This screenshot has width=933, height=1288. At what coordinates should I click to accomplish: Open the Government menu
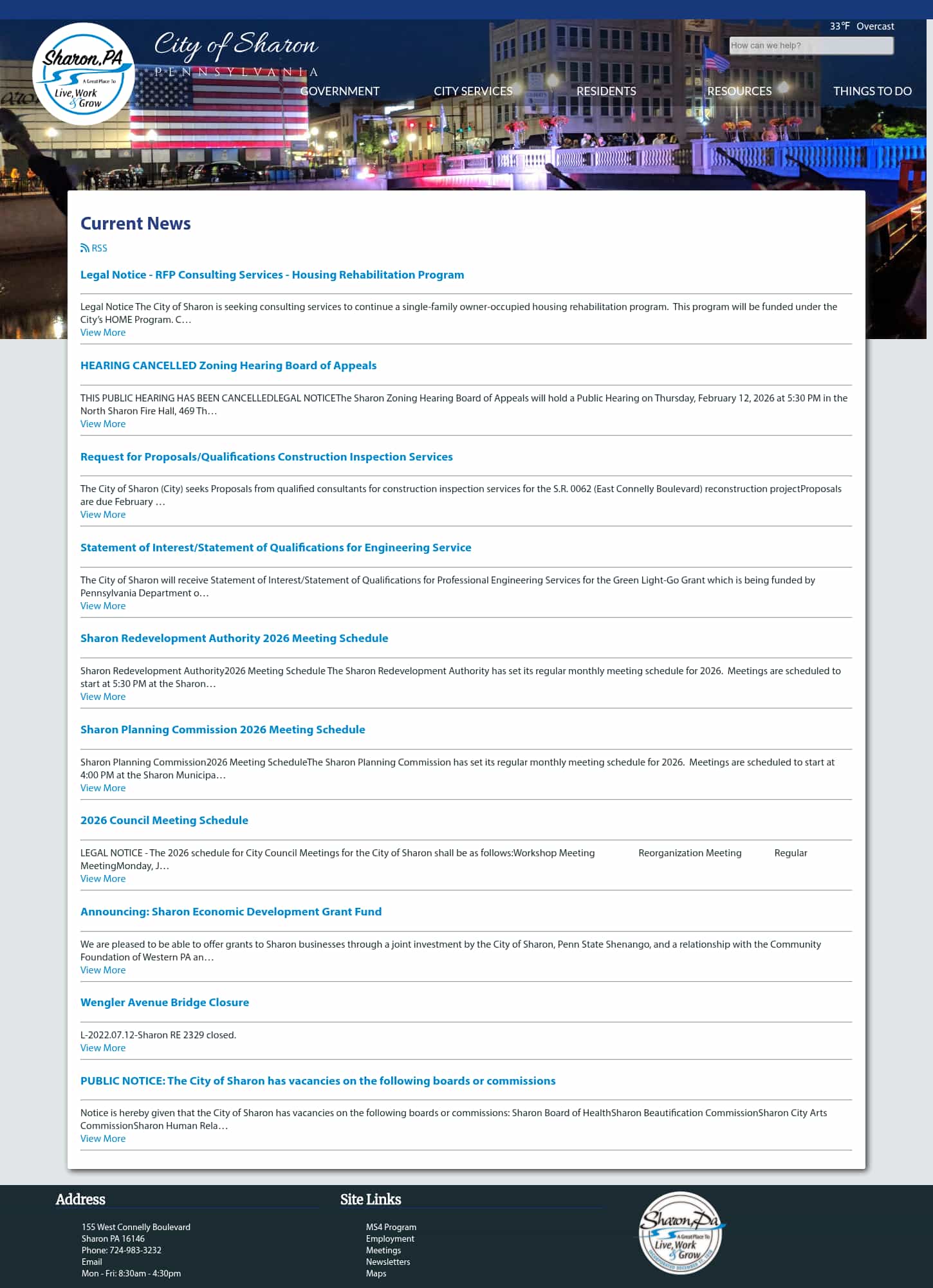(340, 91)
